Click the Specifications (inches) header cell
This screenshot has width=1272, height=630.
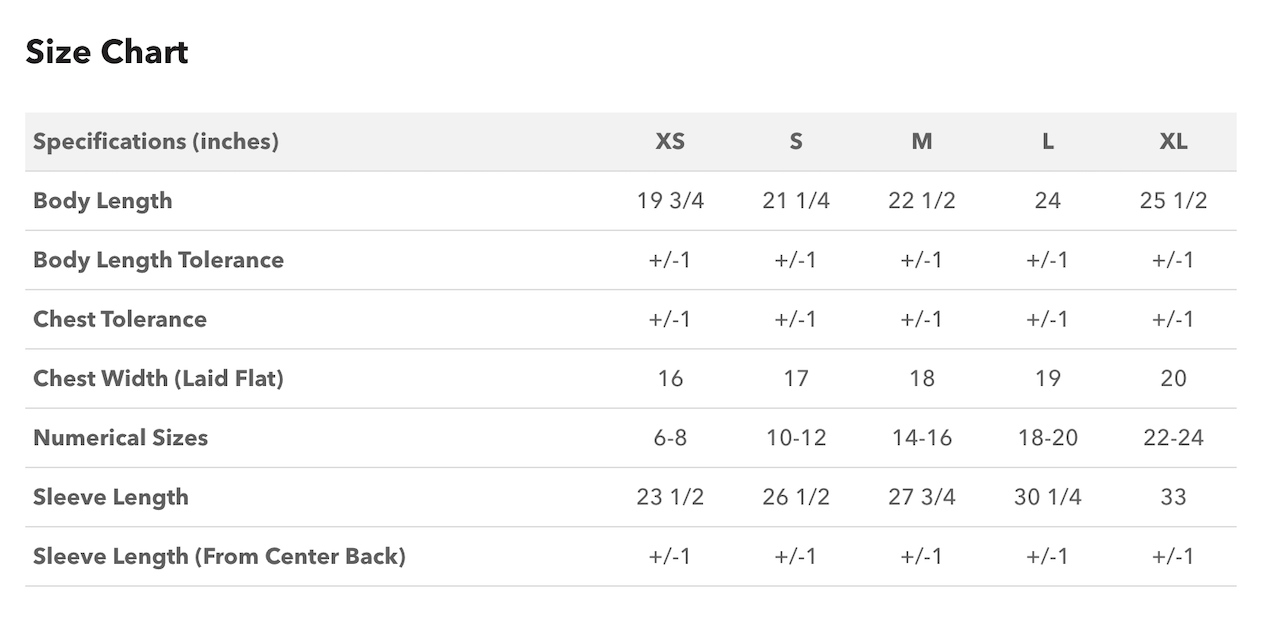click(x=156, y=141)
